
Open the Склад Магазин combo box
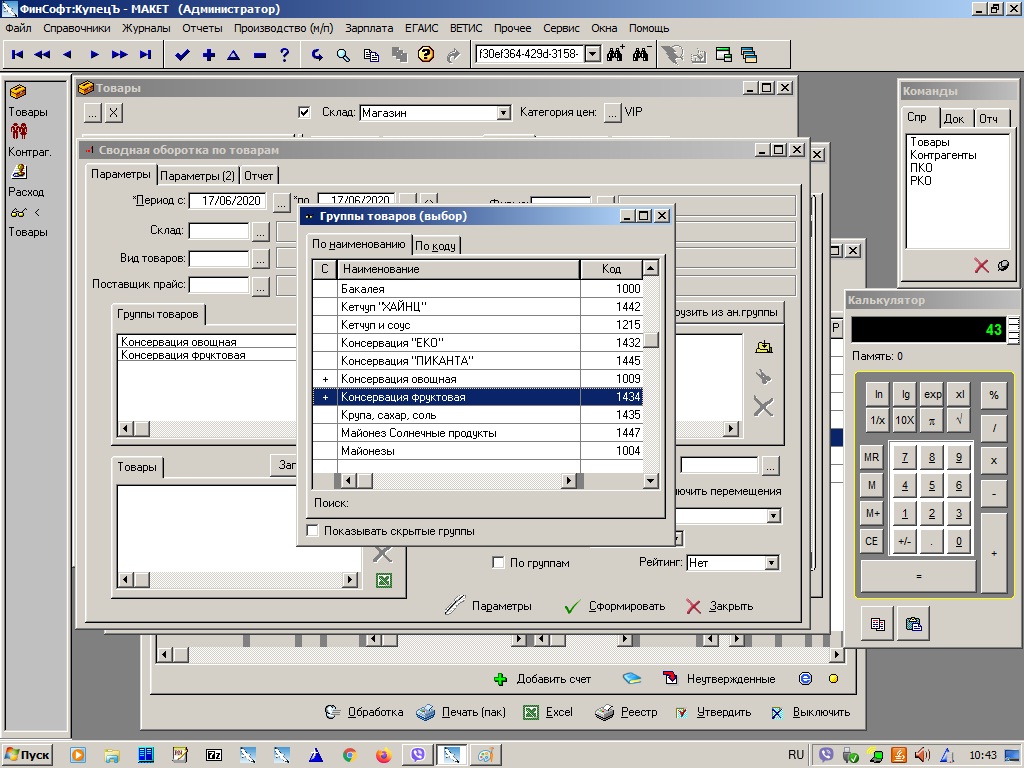point(503,113)
